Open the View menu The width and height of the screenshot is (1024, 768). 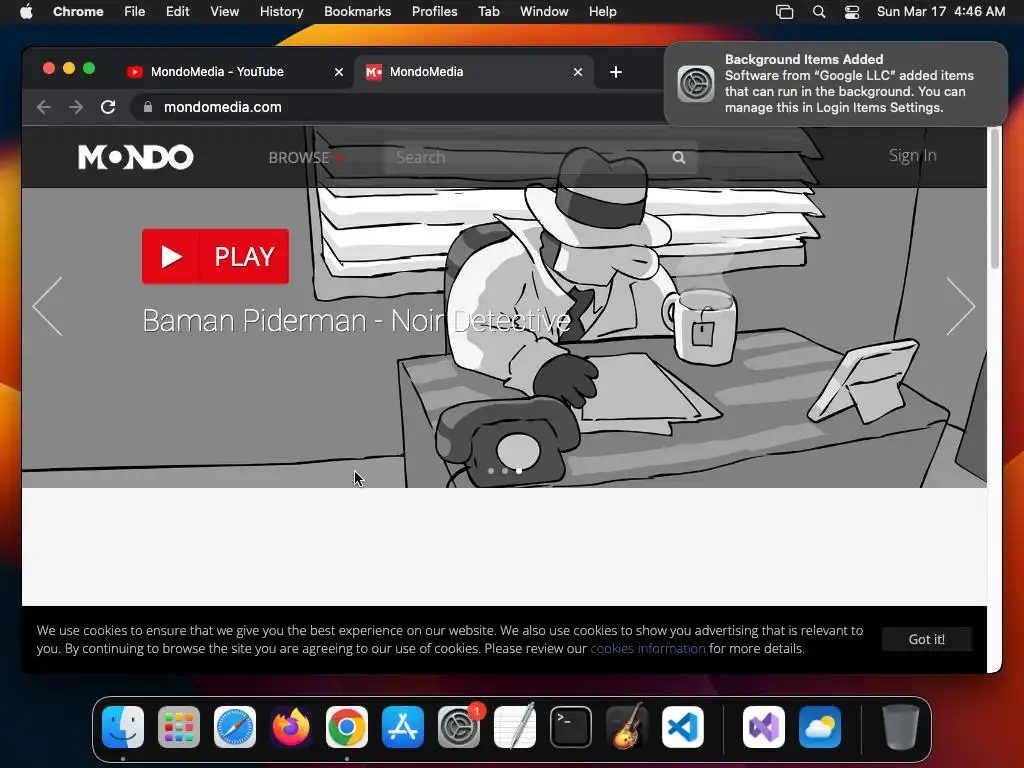point(225,12)
